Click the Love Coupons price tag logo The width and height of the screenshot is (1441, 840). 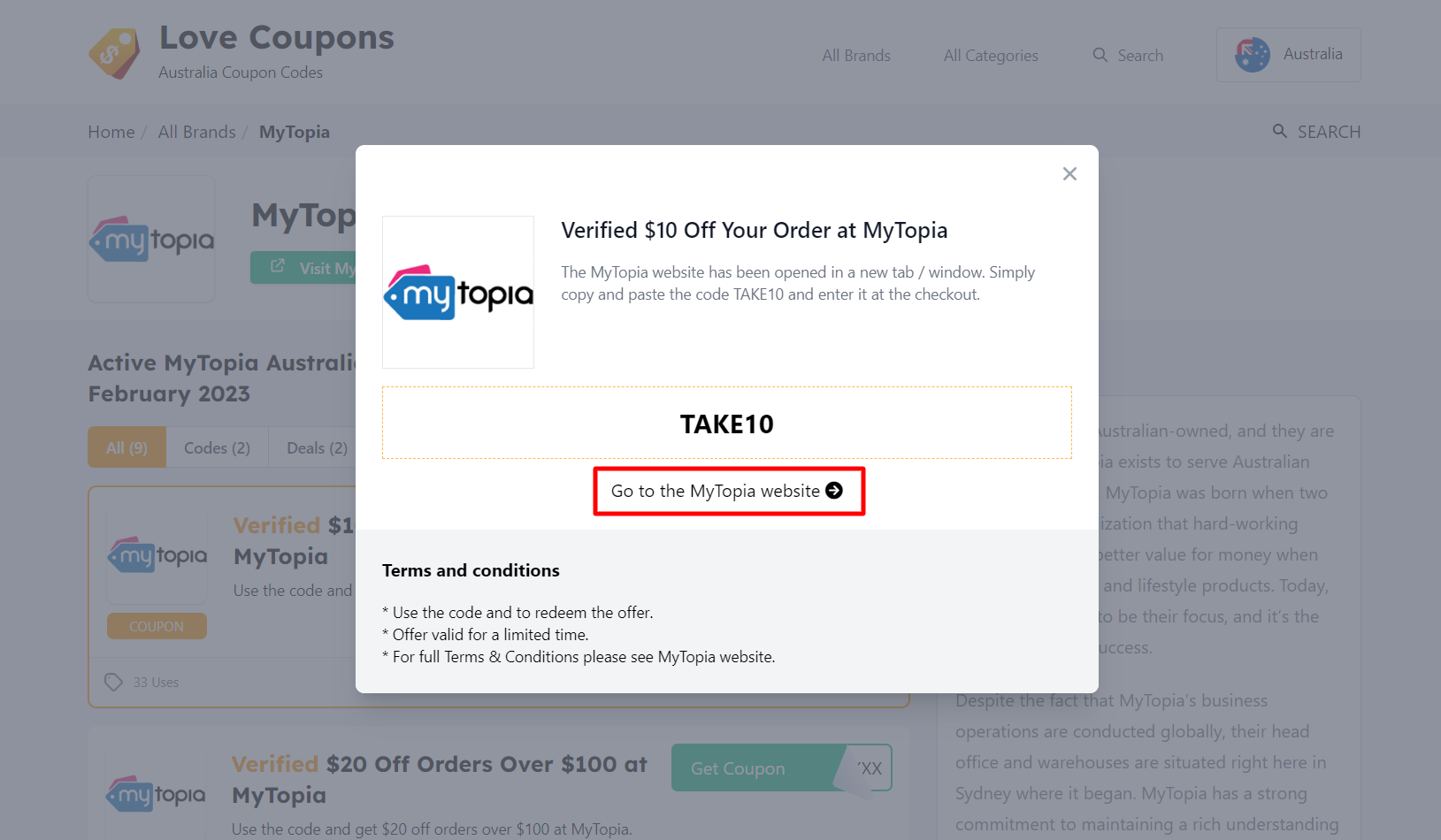114,52
